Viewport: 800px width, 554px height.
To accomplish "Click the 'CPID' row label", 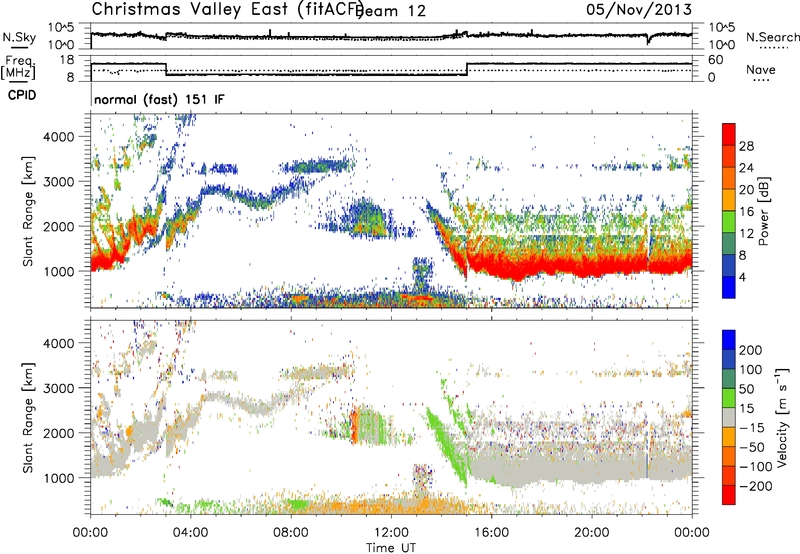I will [22, 95].
